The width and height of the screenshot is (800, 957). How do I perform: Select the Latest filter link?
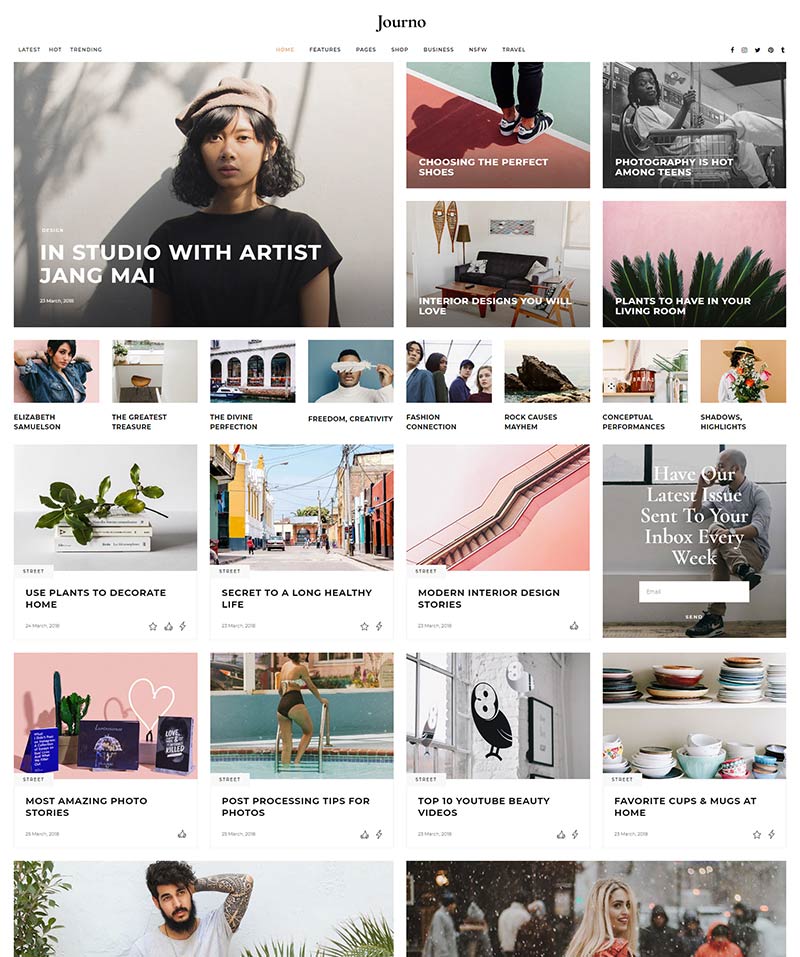[x=29, y=50]
